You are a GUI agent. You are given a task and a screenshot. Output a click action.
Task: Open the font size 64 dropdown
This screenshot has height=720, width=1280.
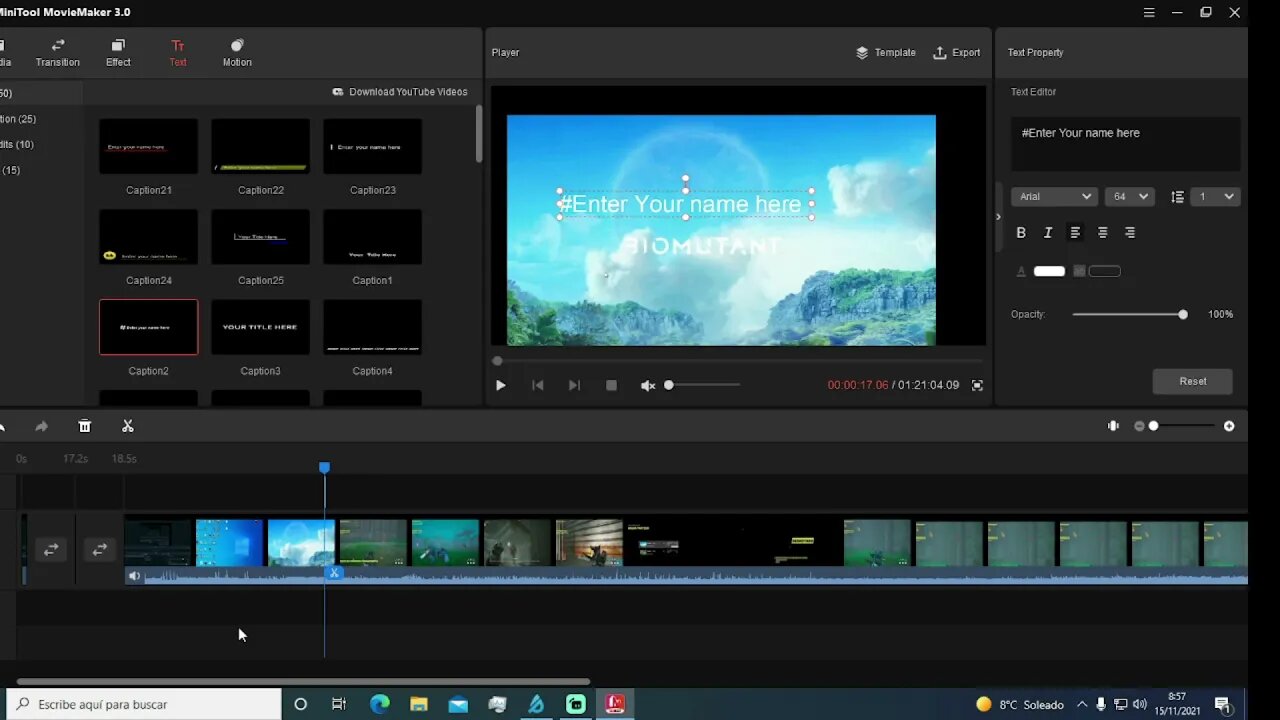click(x=1130, y=197)
